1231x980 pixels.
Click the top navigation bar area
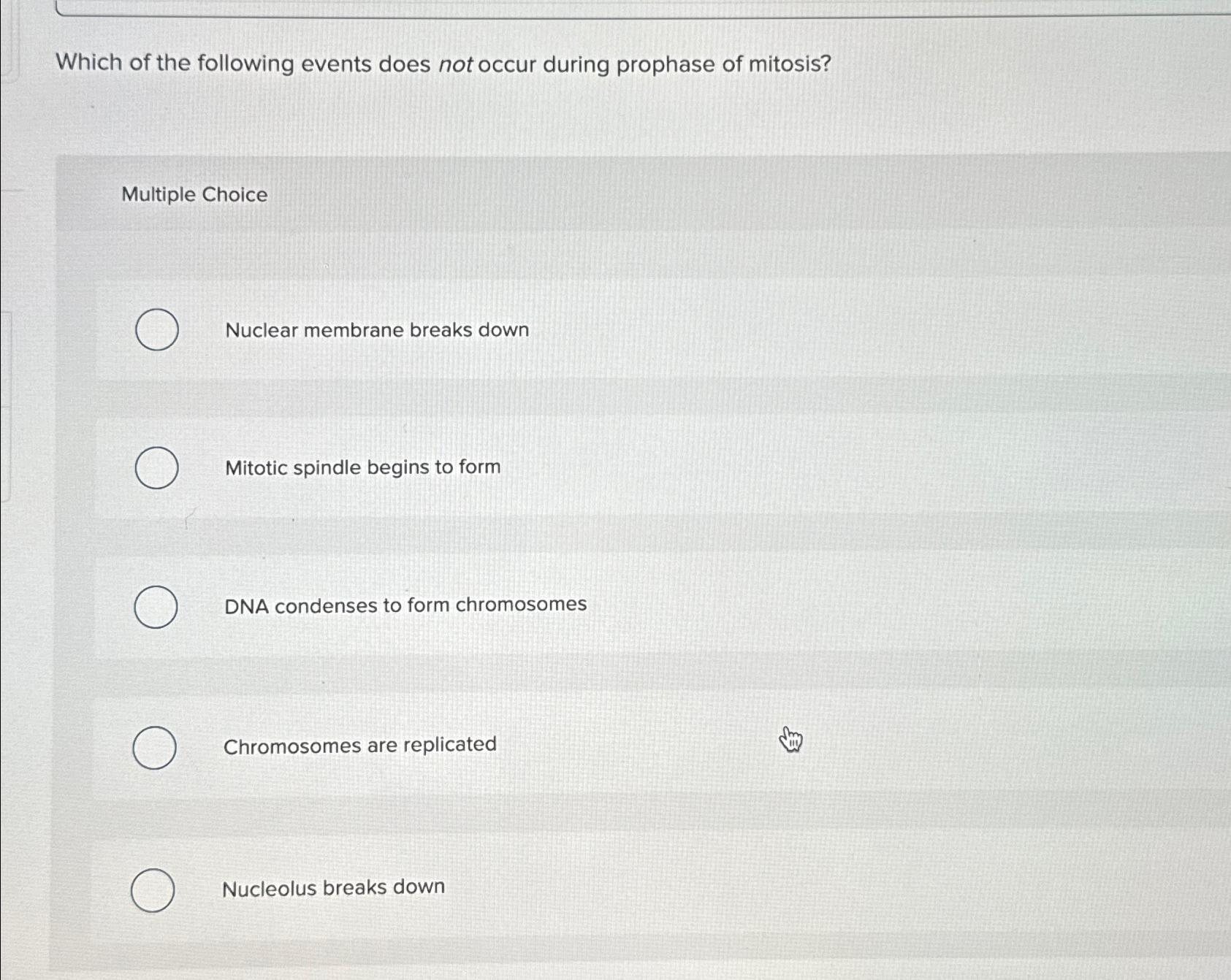click(x=615, y=7)
